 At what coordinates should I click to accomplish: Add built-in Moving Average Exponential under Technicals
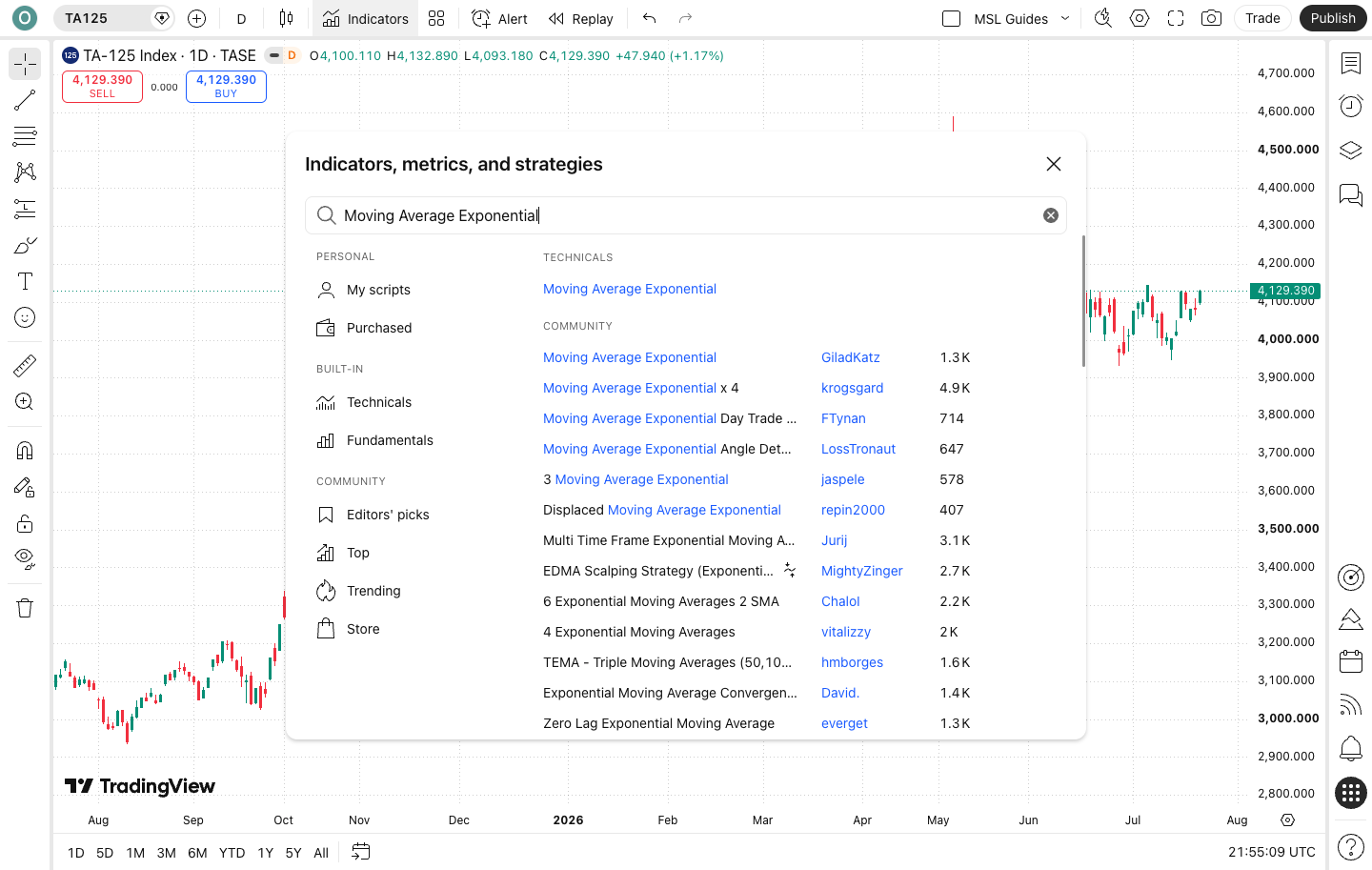[x=630, y=289]
